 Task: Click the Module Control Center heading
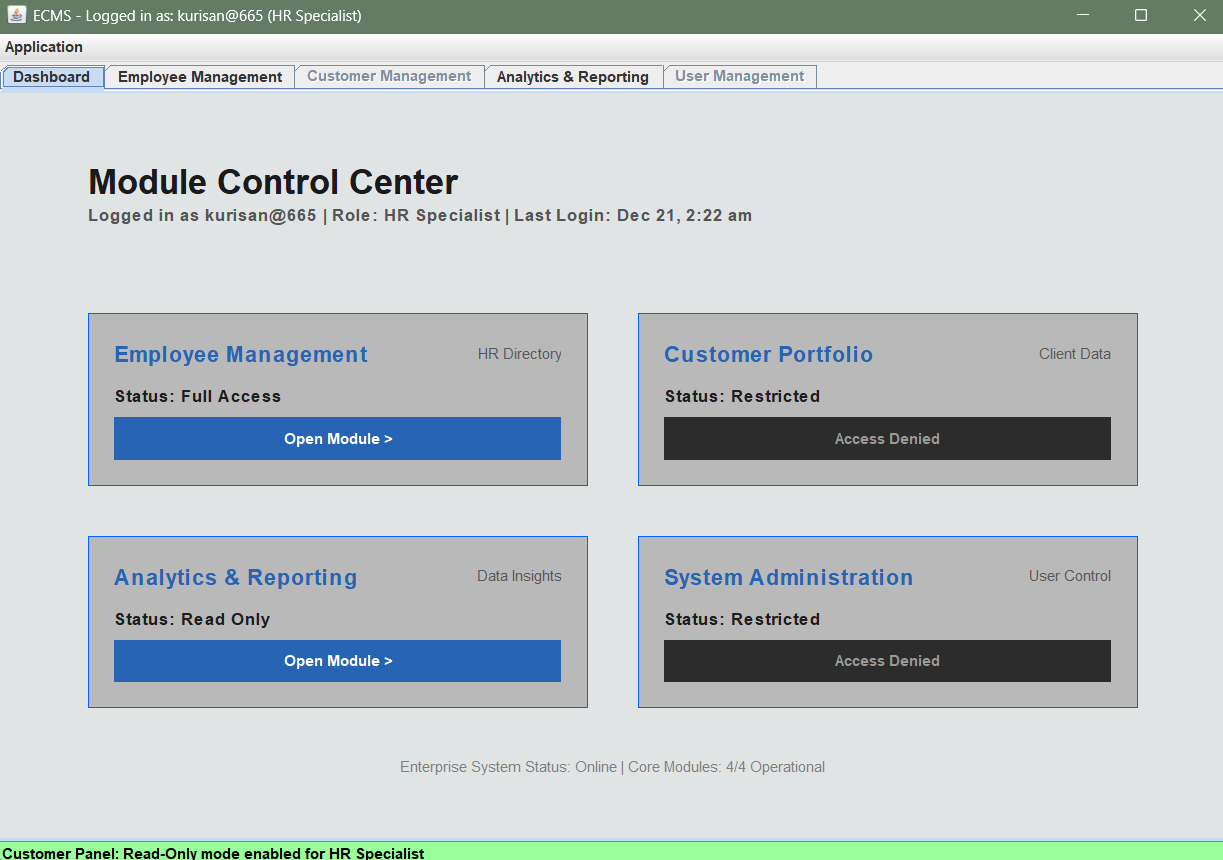[272, 182]
